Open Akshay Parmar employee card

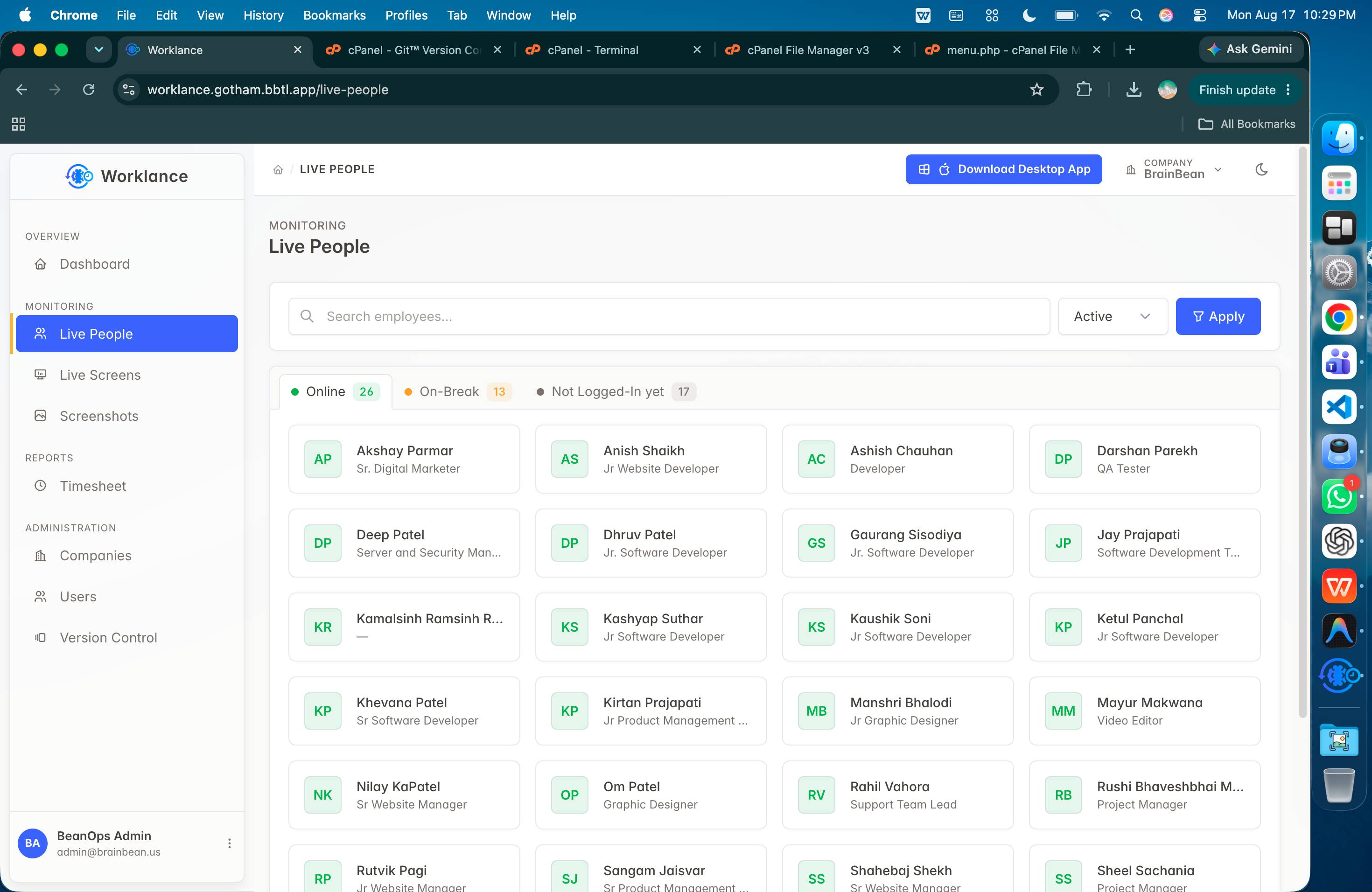coord(404,459)
